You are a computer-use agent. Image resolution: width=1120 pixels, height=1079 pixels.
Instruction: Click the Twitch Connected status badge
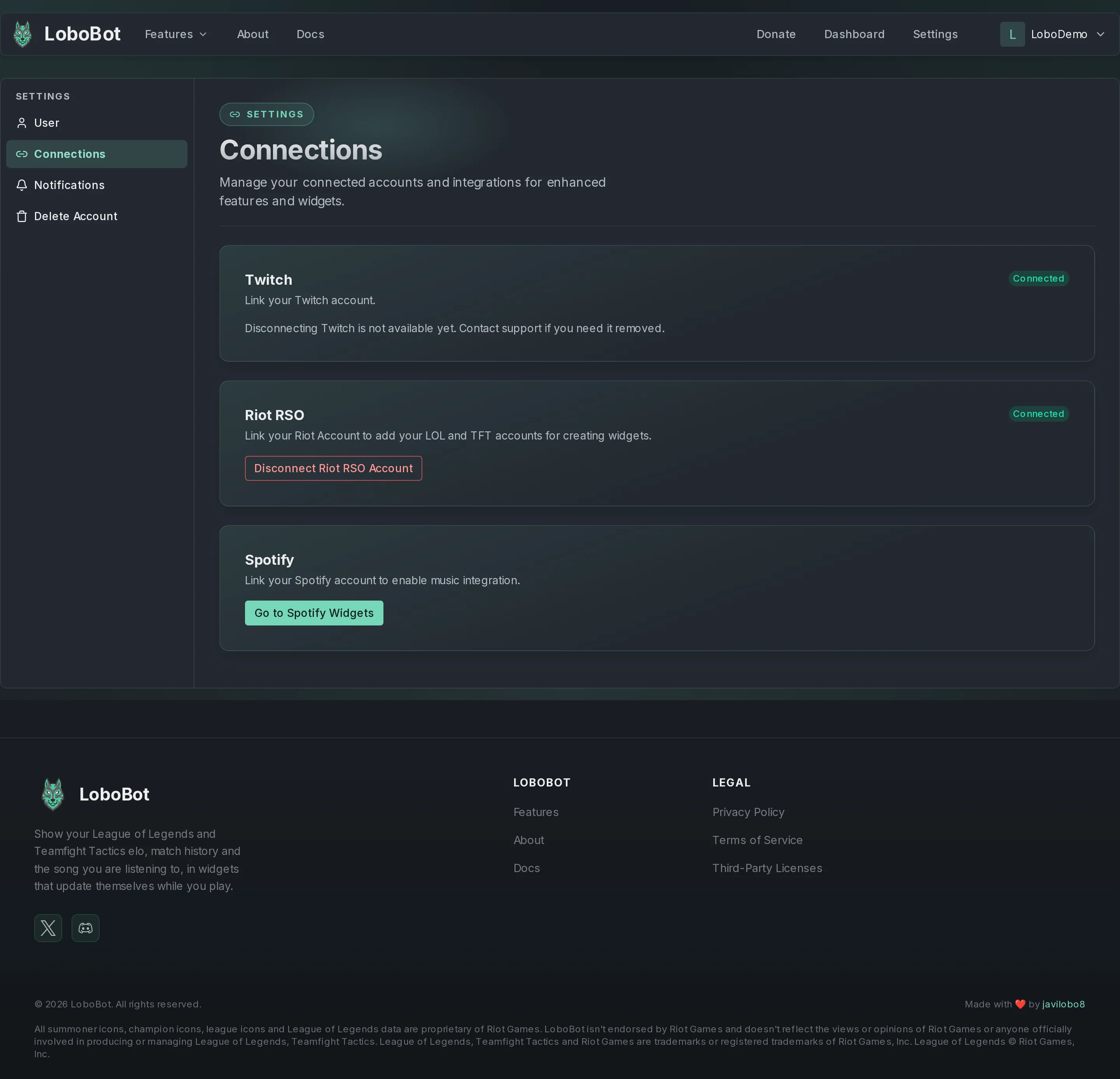[x=1038, y=279]
